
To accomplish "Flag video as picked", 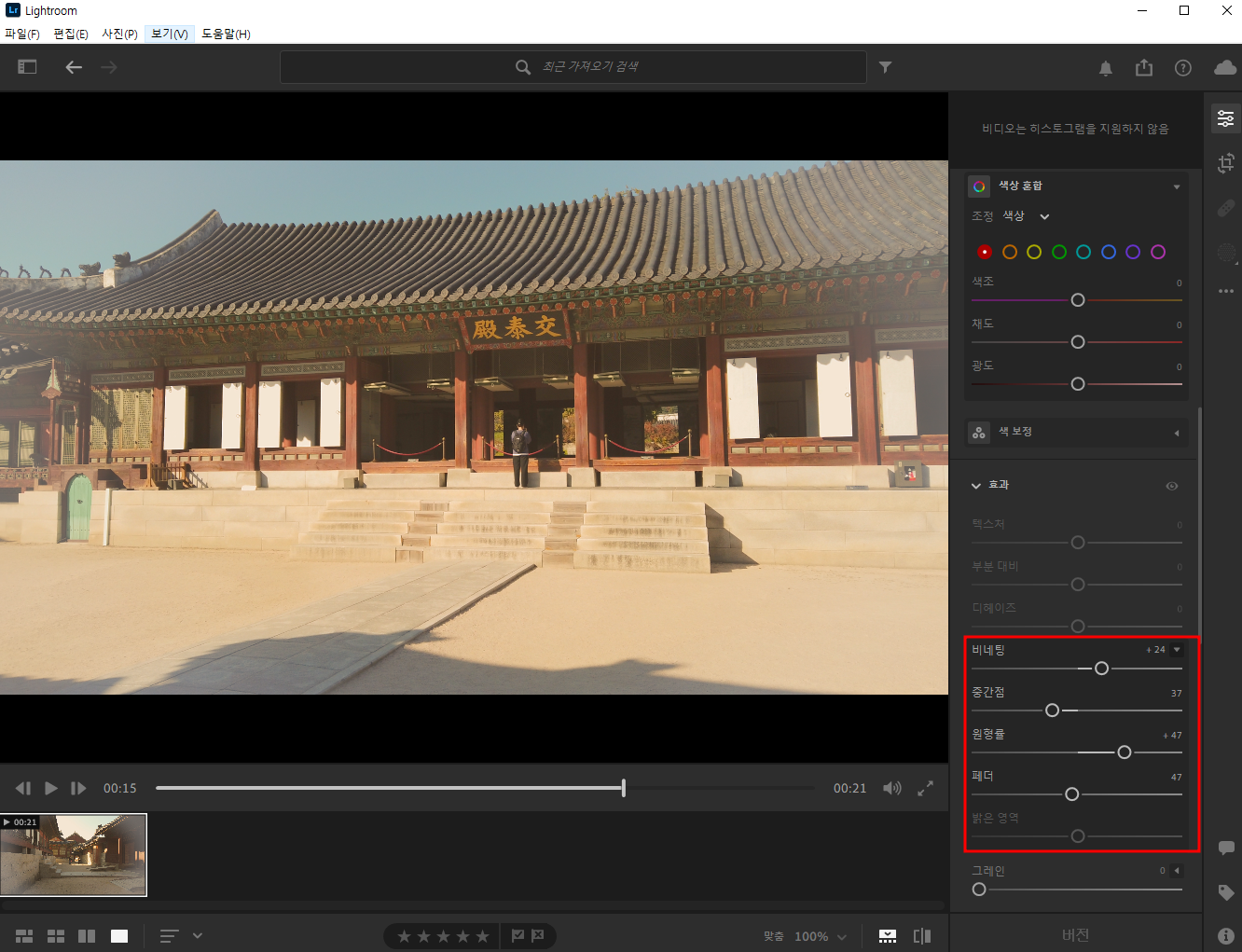I will coord(517,936).
